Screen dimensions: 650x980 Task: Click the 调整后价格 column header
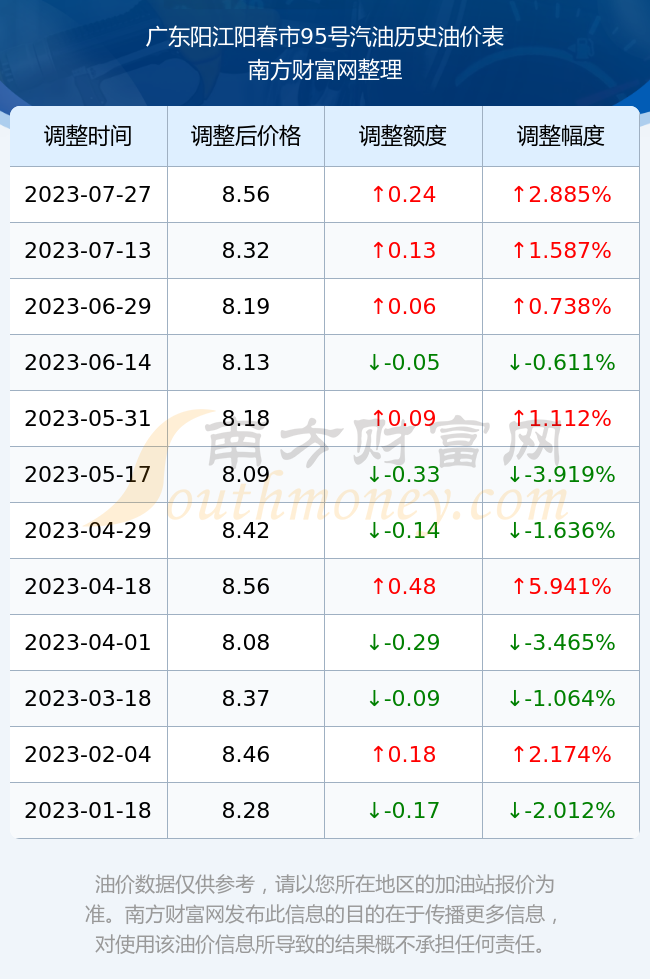click(x=246, y=136)
